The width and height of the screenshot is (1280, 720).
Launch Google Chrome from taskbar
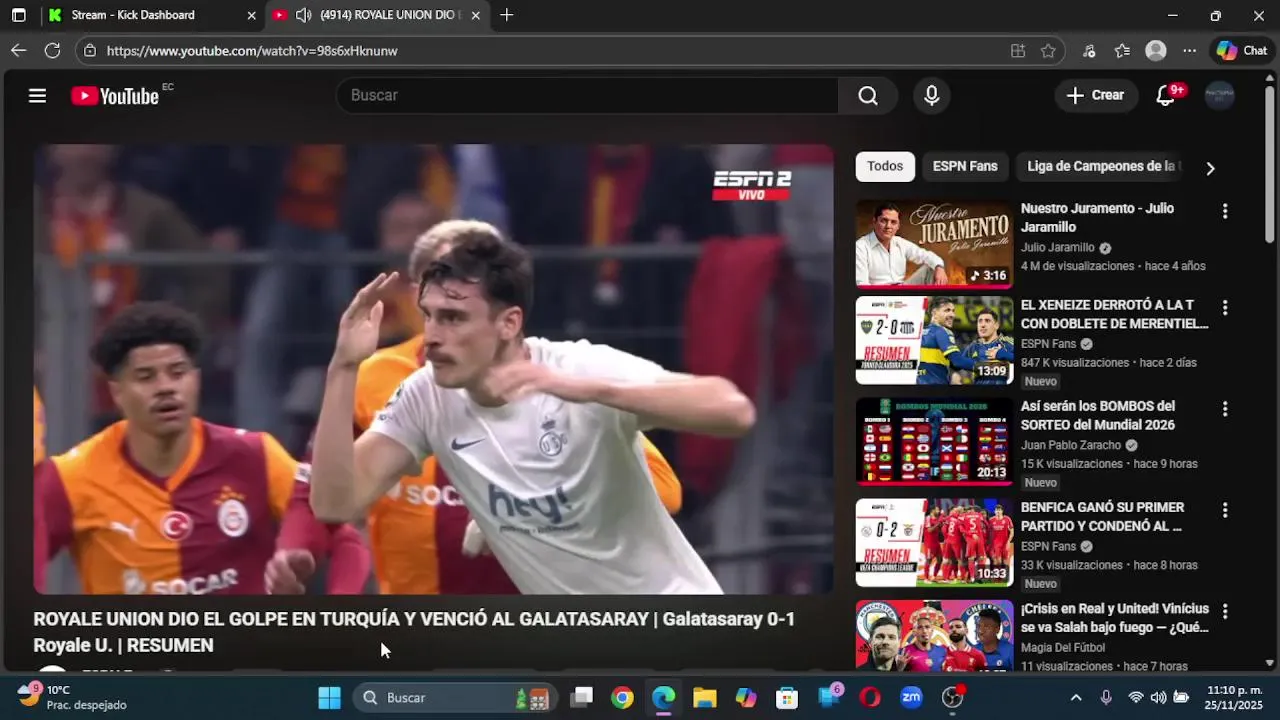point(622,697)
